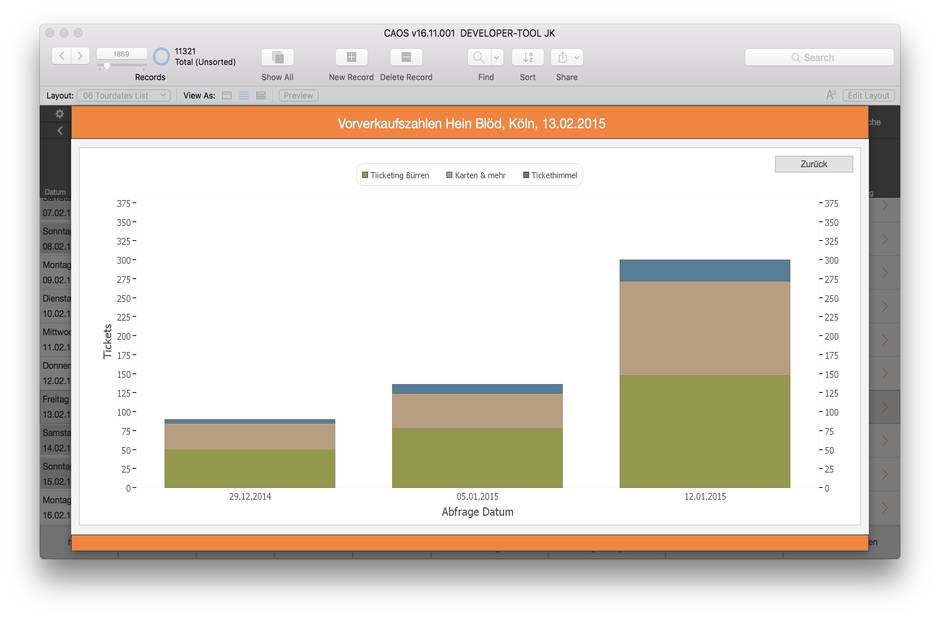The width and height of the screenshot is (940, 620).
Task: Click the chart title Vorverkaufszahlen Hein Blöd
Action: (471, 124)
